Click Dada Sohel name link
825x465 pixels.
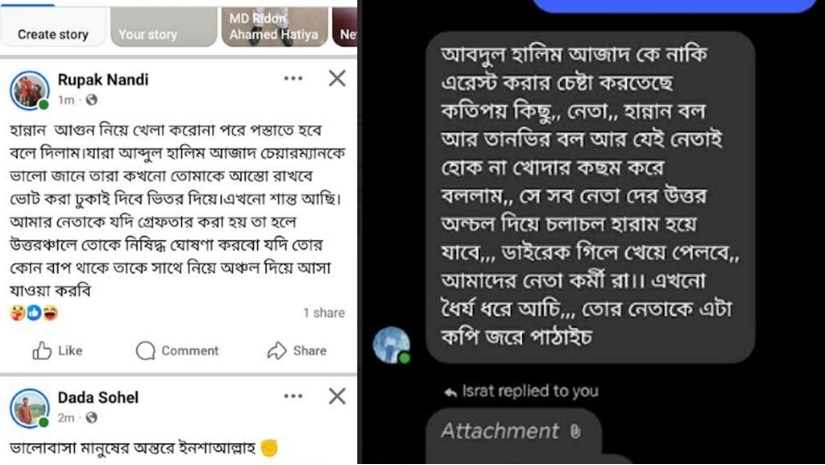pyautogui.click(x=98, y=397)
